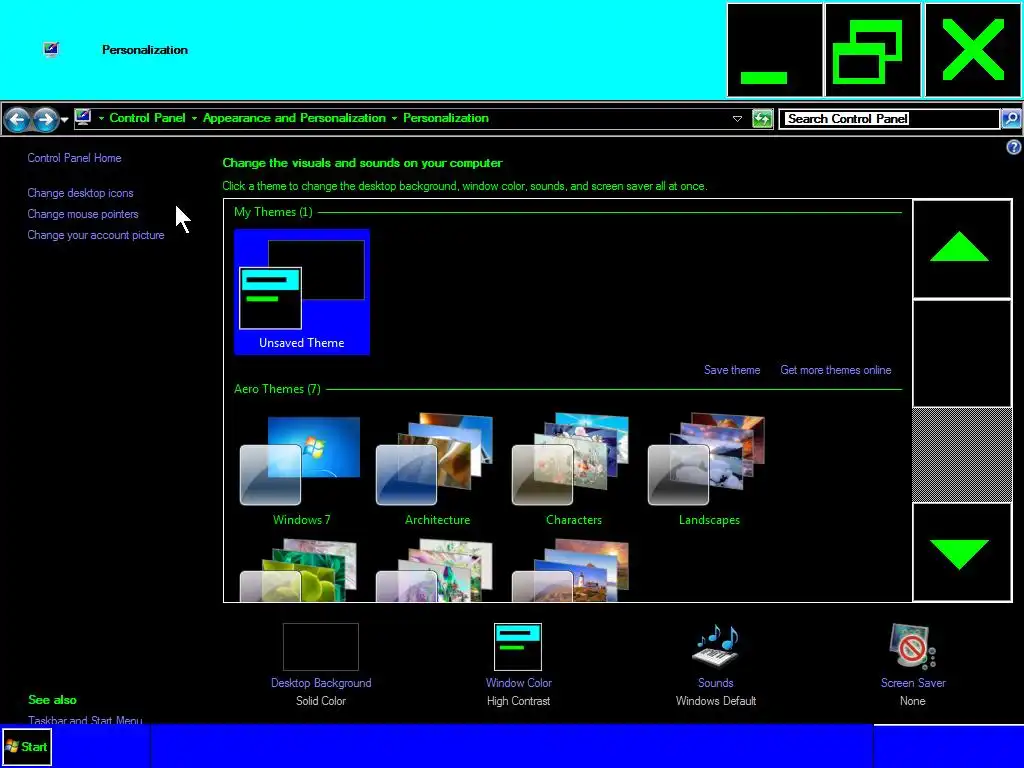Open Desktop Background settings icon
The image size is (1024, 768).
[321, 647]
